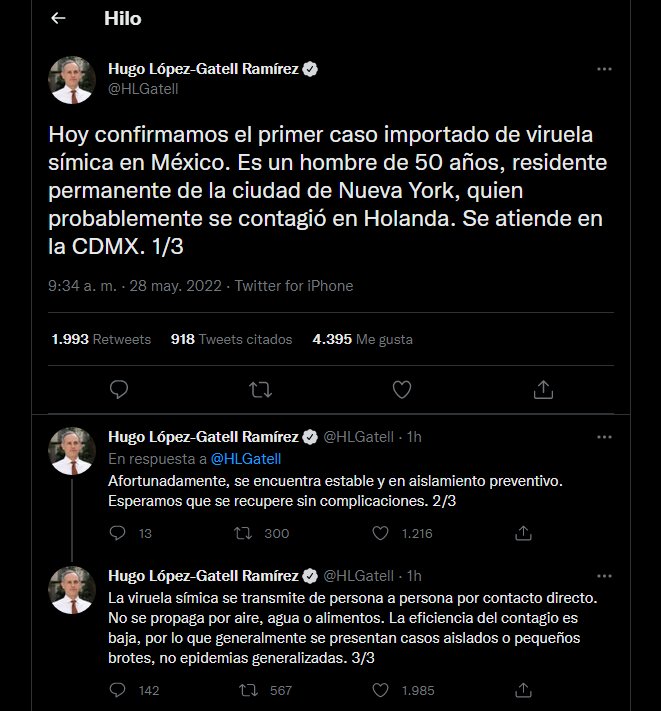Reply to the main tweet about viruela símica
Screen dimensions: 661x711
118,389
